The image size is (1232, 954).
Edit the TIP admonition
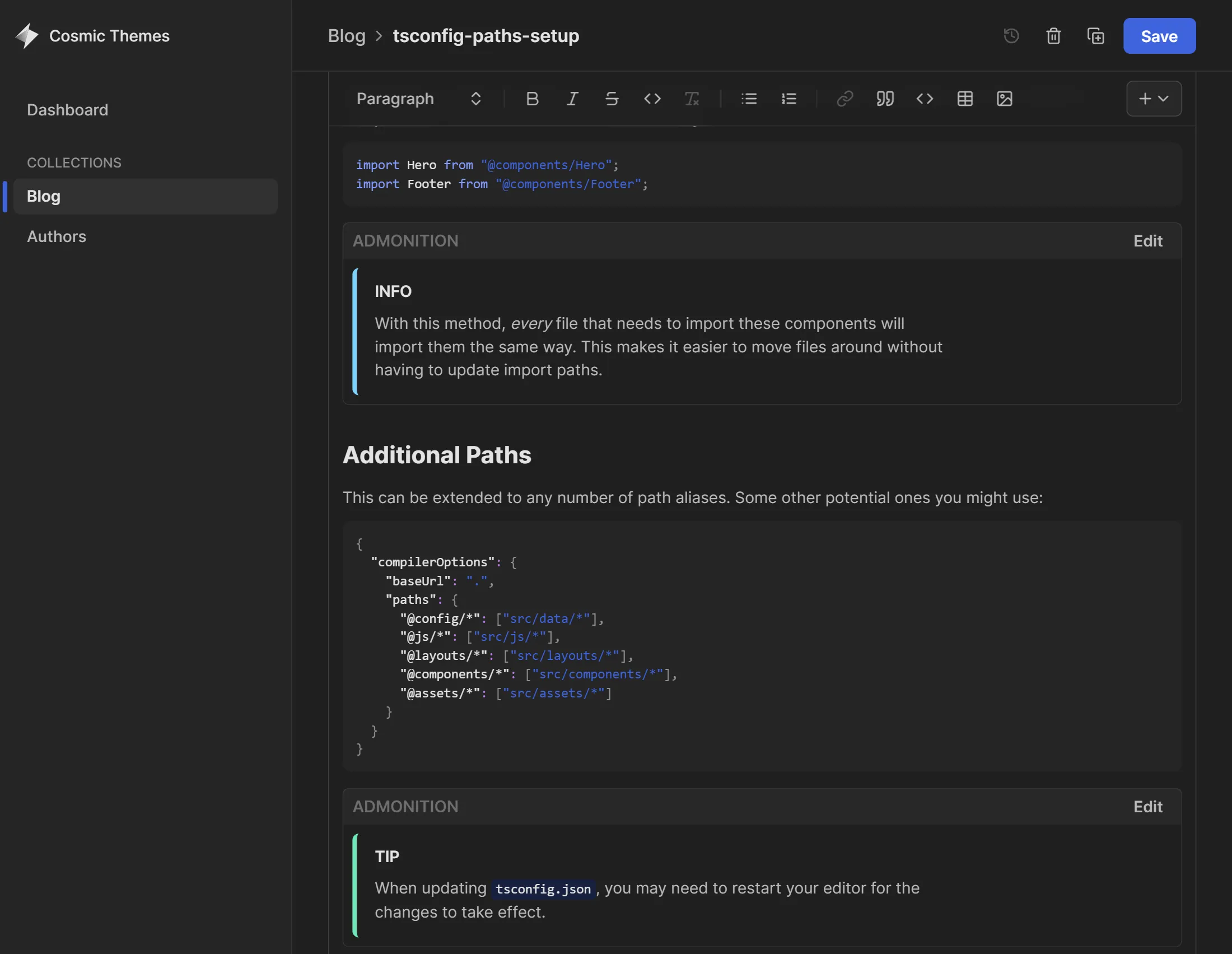click(x=1147, y=807)
